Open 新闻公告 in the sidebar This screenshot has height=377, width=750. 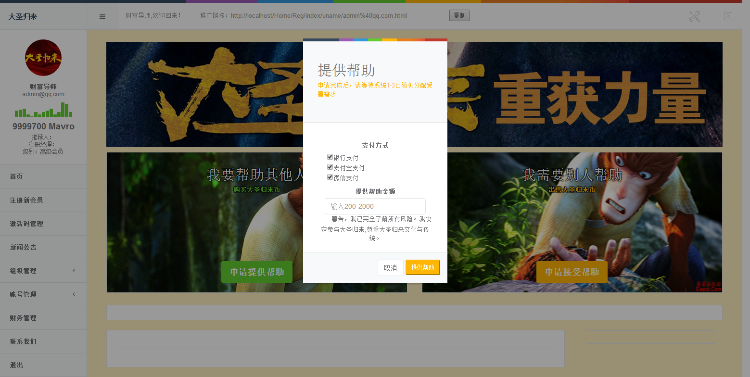(43, 247)
